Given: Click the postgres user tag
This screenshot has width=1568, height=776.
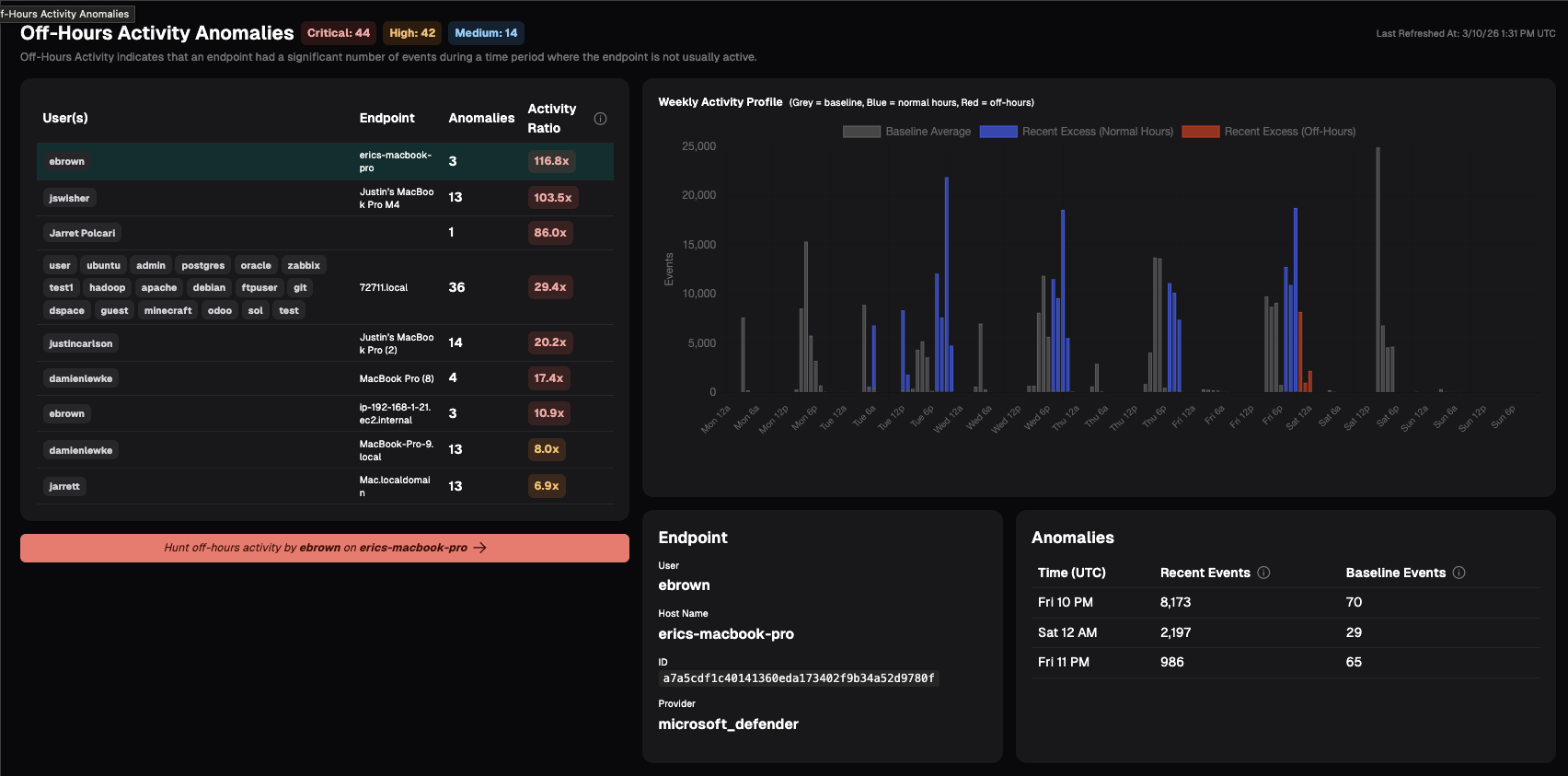Looking at the screenshot, I should (202, 265).
